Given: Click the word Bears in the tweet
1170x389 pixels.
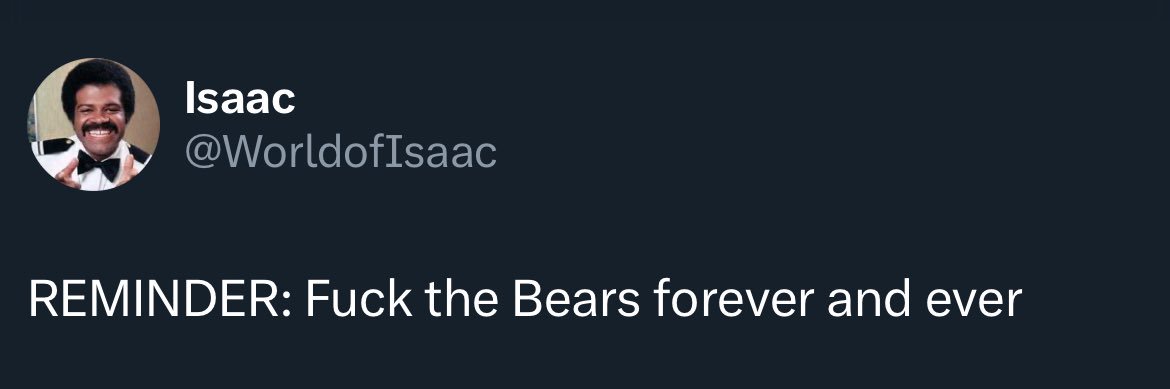Looking at the screenshot, I should 575,299.
